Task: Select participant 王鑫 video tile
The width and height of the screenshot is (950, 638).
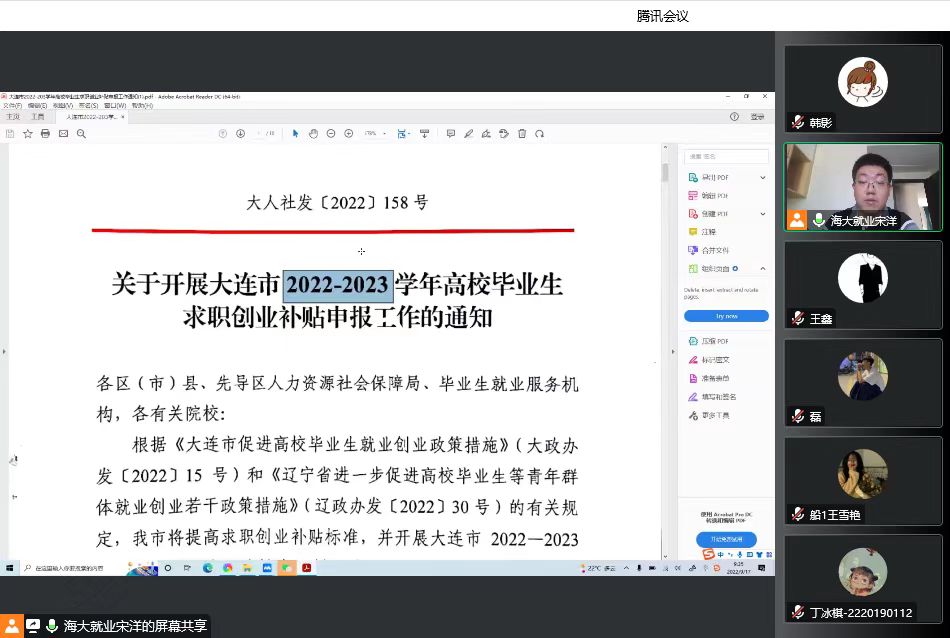Action: (863, 285)
